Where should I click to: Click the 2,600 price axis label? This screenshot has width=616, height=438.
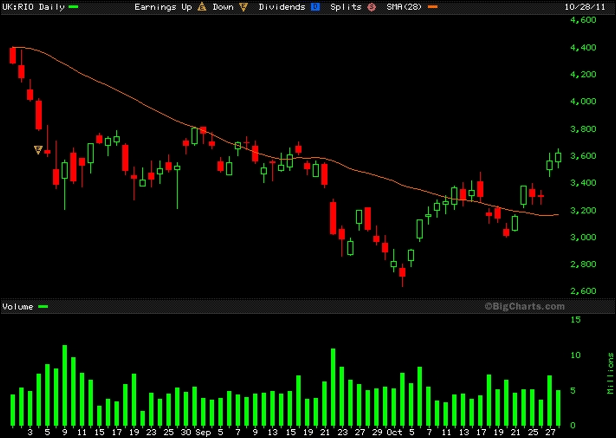(583, 291)
